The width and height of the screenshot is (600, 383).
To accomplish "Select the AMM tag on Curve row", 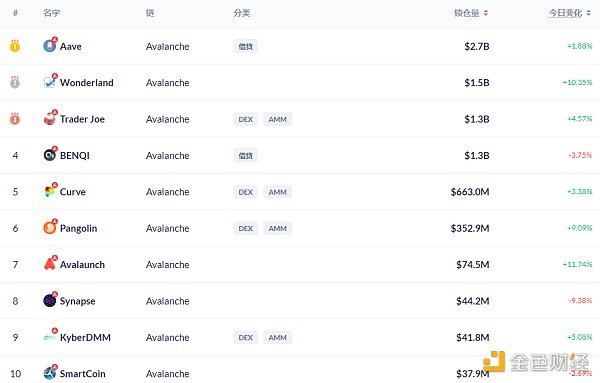I will [277, 192].
